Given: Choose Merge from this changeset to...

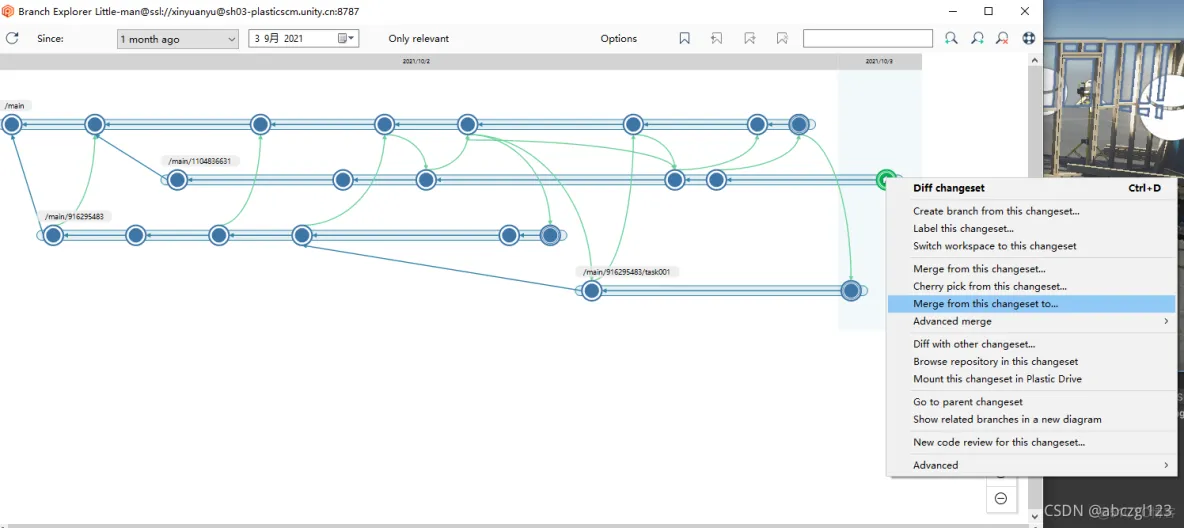Looking at the screenshot, I should 1031,304.
